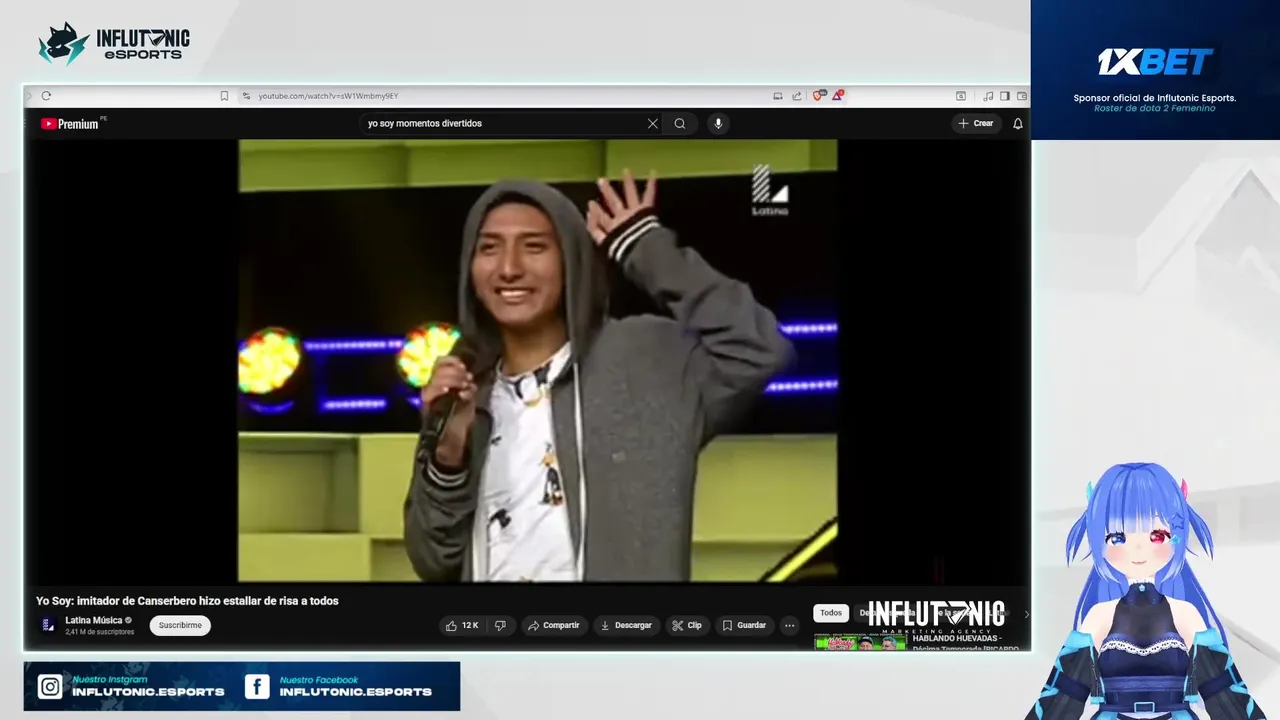Screen dimensions: 1280x720
Task: Open the browser wallet icon
Action: point(1021,96)
